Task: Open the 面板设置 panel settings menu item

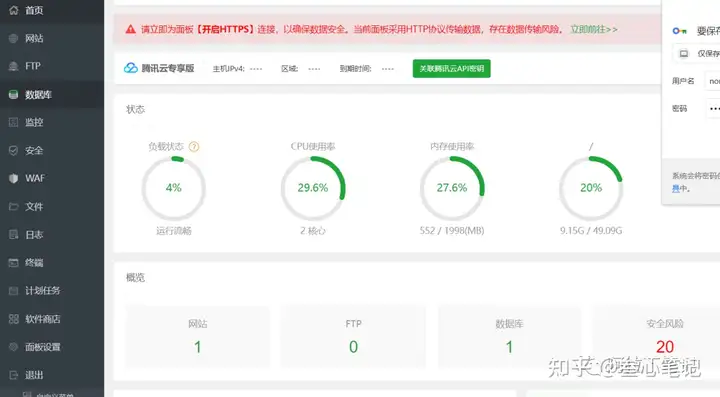Action: [52, 347]
